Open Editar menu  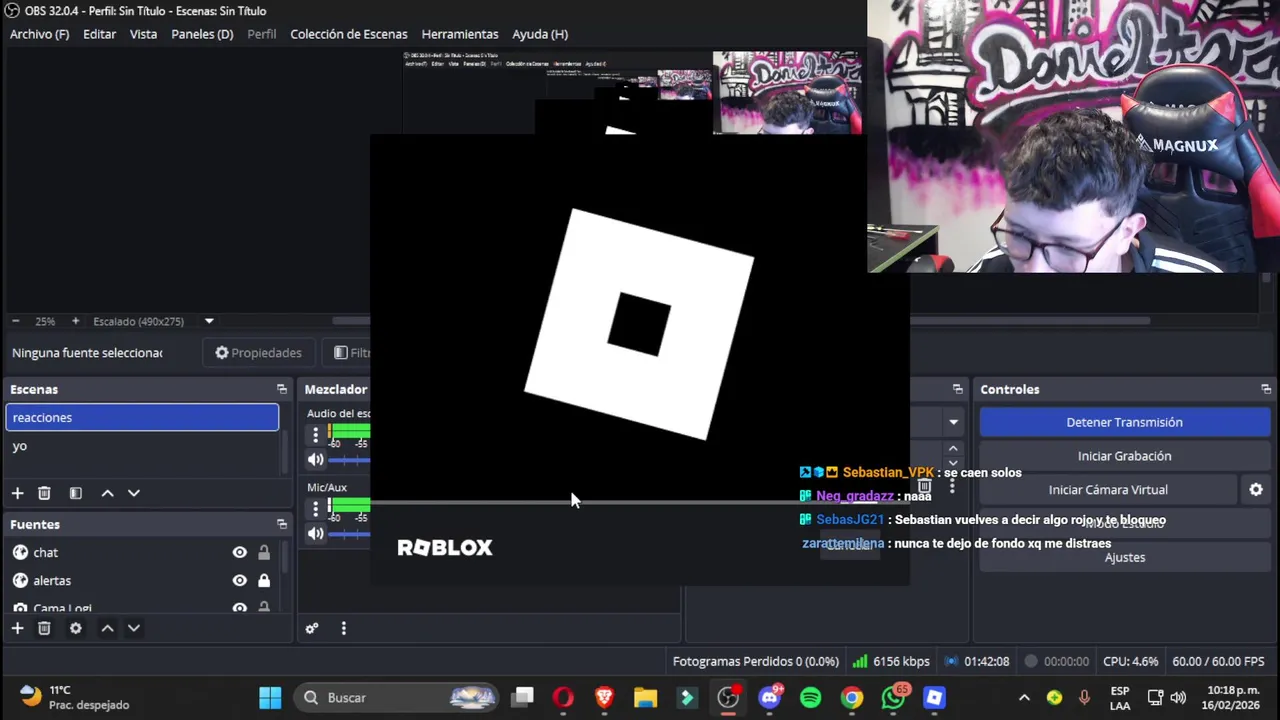[x=99, y=34]
